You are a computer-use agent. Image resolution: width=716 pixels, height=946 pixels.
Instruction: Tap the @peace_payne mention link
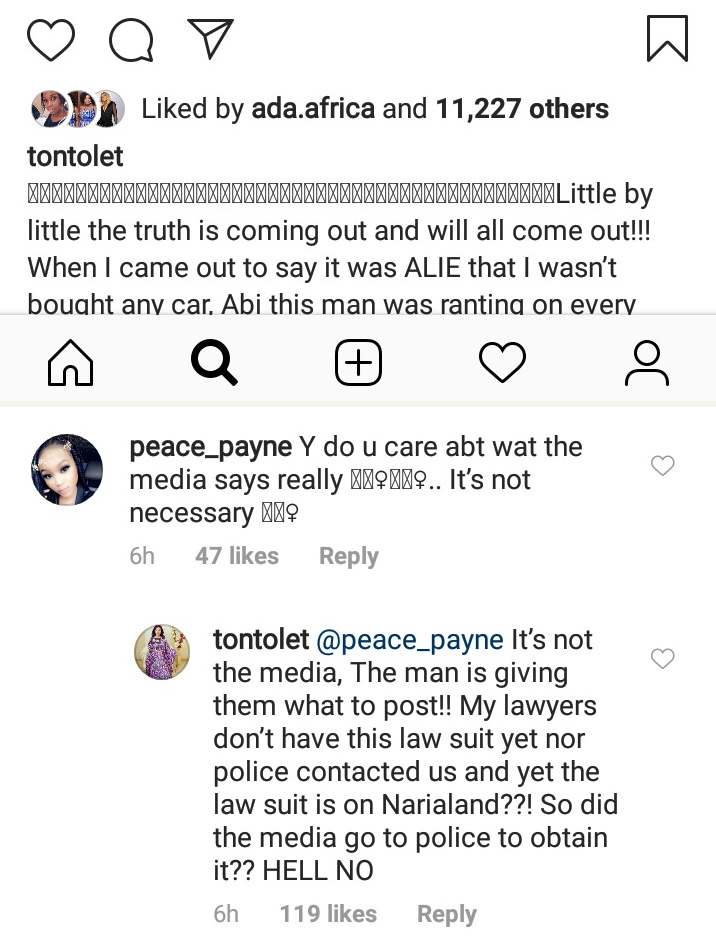[x=410, y=640]
